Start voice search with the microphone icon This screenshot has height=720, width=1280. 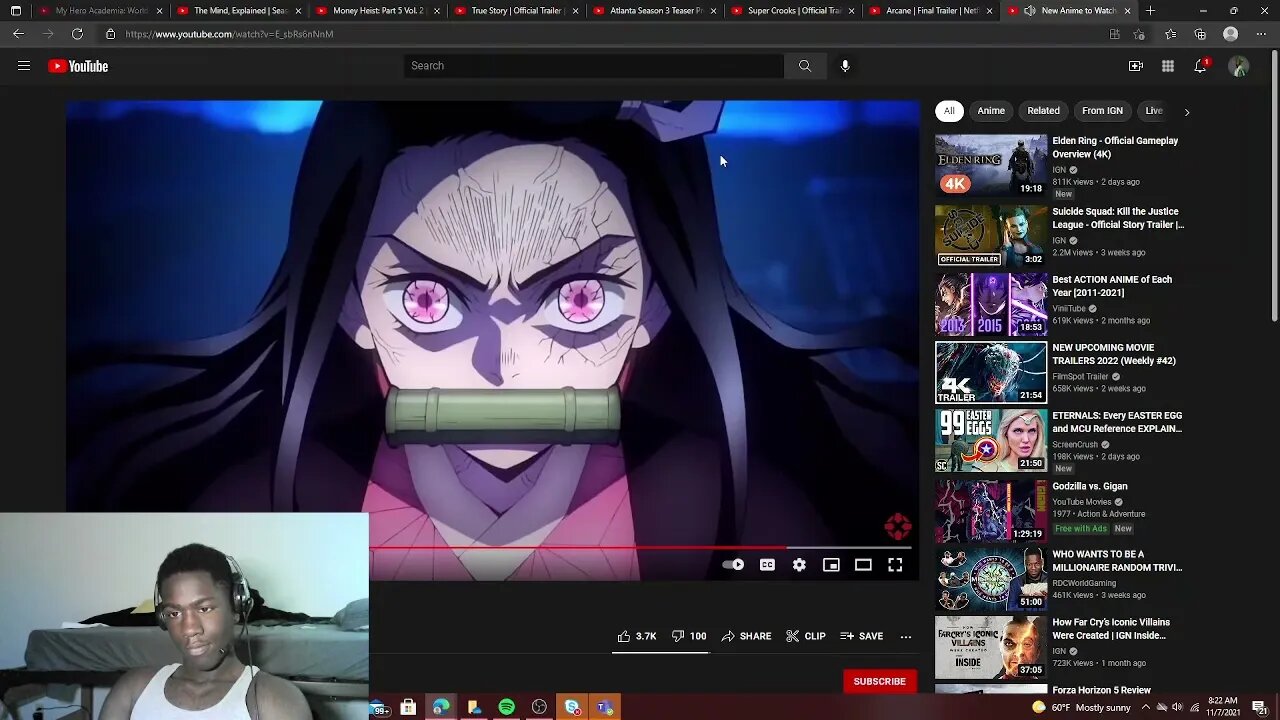point(845,66)
